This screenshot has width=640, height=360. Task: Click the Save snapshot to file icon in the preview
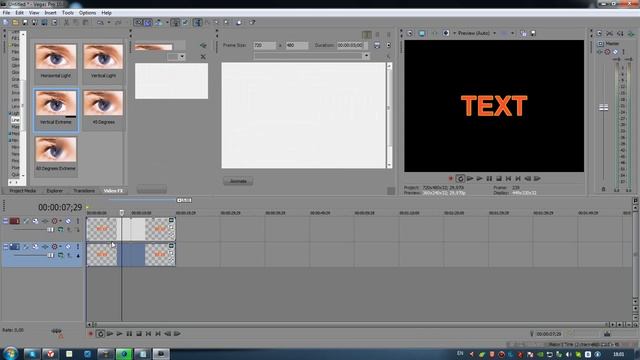[x=533, y=33]
